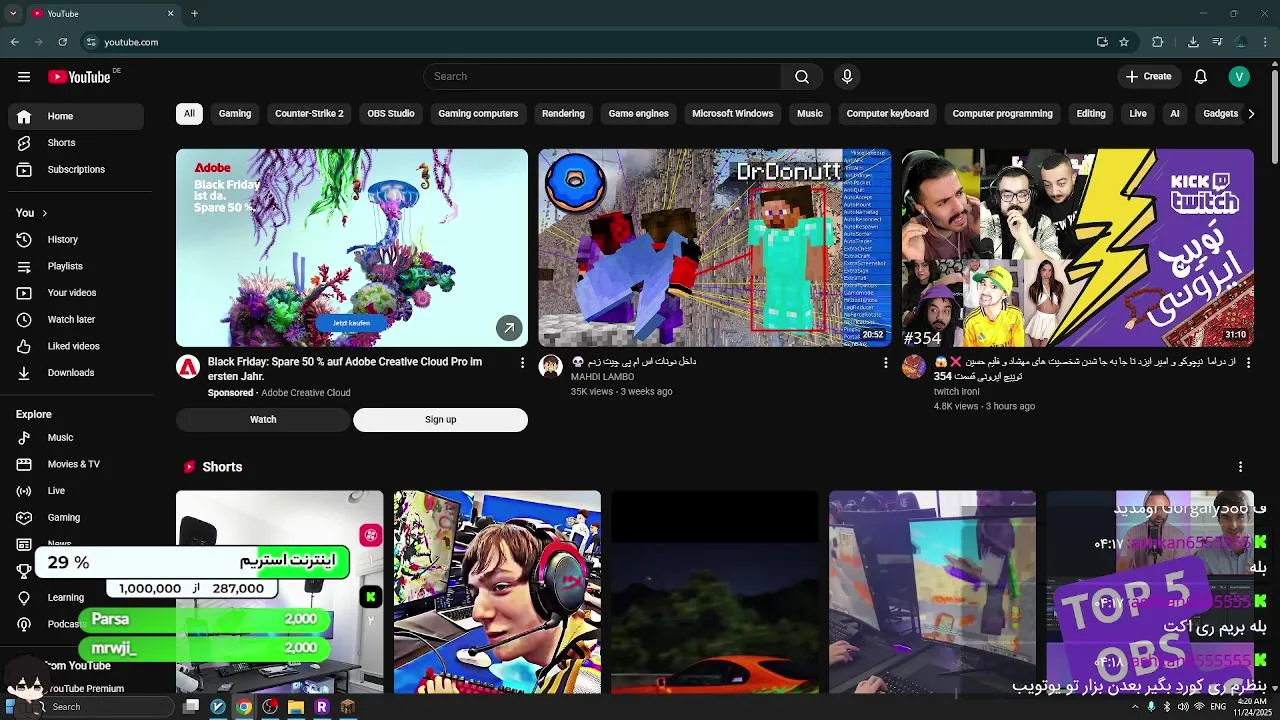Open Movies & TV in Explore
The height and width of the screenshot is (720, 1280).
pos(76,465)
